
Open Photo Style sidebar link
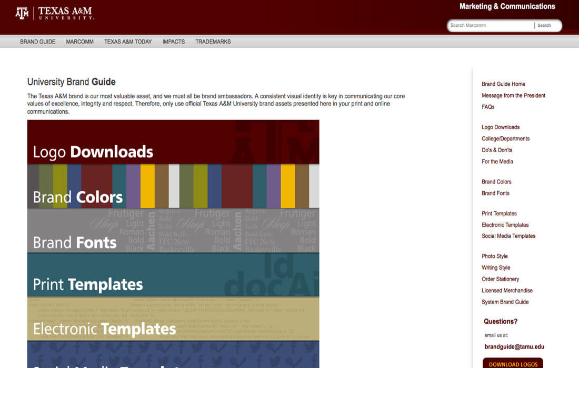point(495,256)
